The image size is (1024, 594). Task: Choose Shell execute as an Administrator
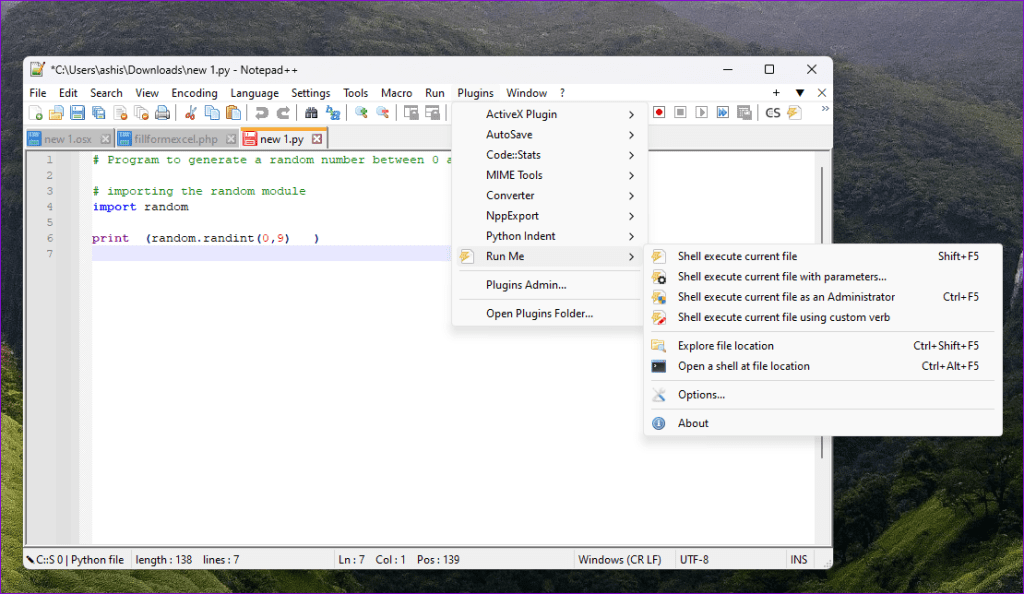(823, 296)
